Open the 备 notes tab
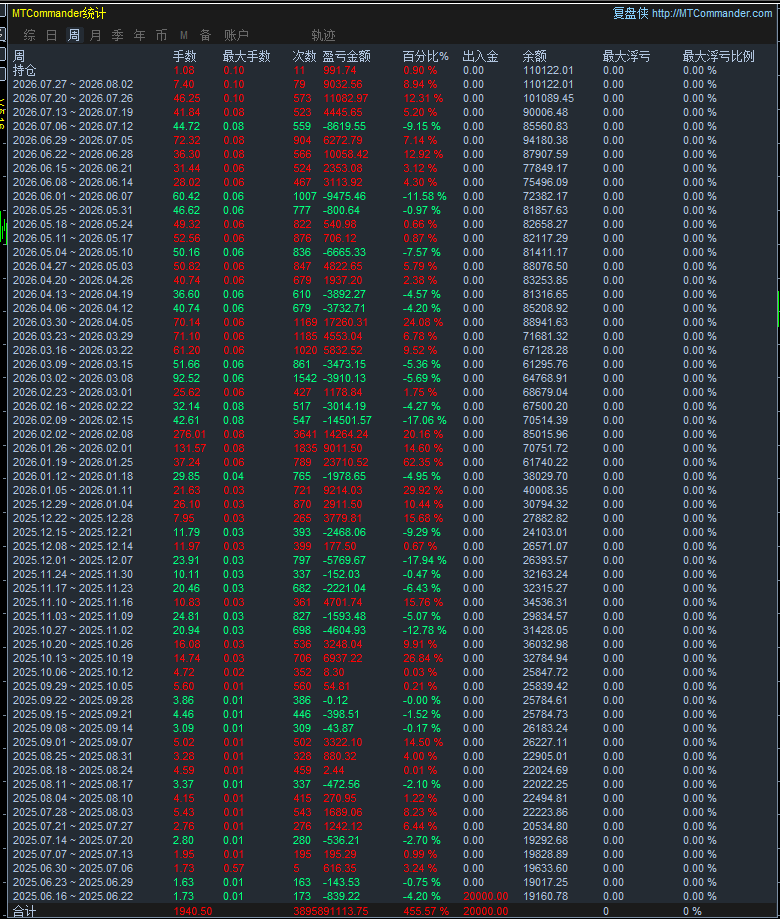The image size is (780, 919). 205,35
